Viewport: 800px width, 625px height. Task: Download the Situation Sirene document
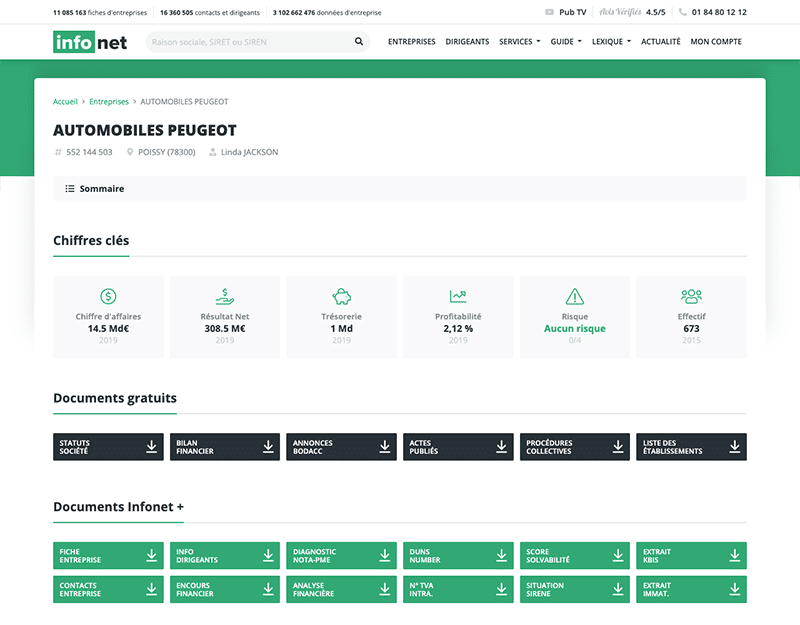click(574, 589)
